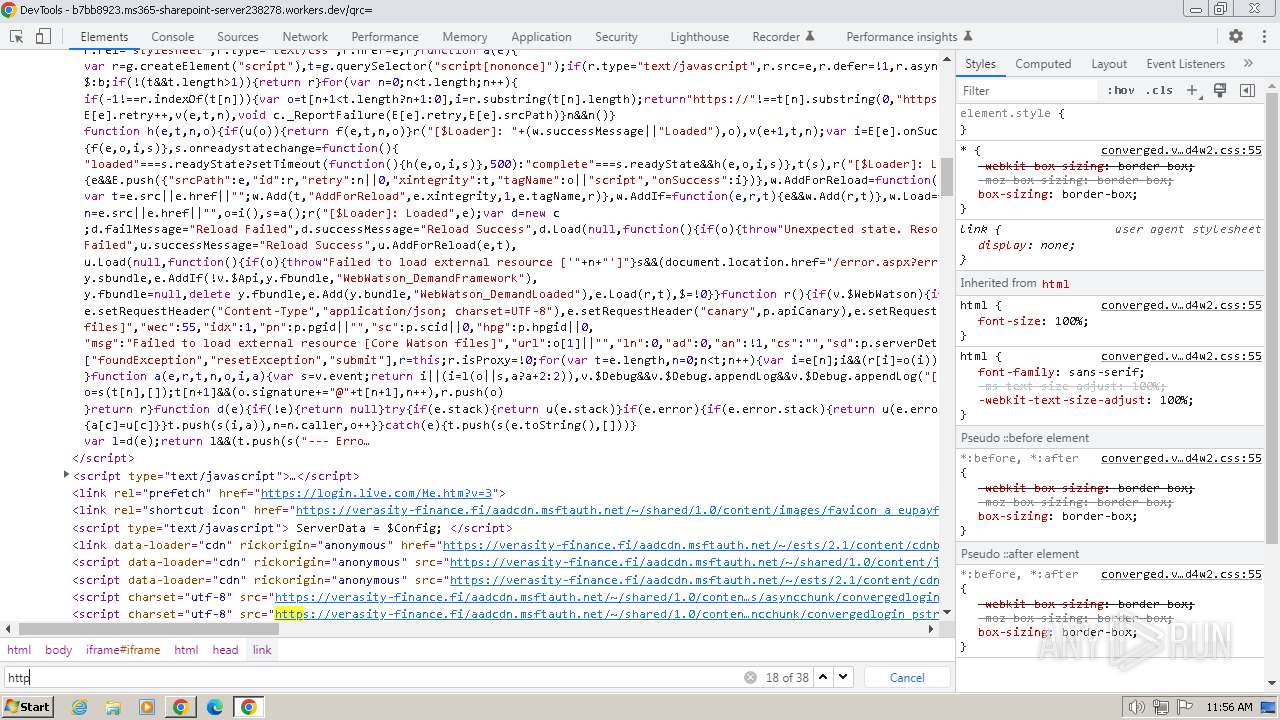Select the ServerData = $Config script line
Image resolution: width=1280 pixels, height=720 pixels.
click(x=292, y=528)
